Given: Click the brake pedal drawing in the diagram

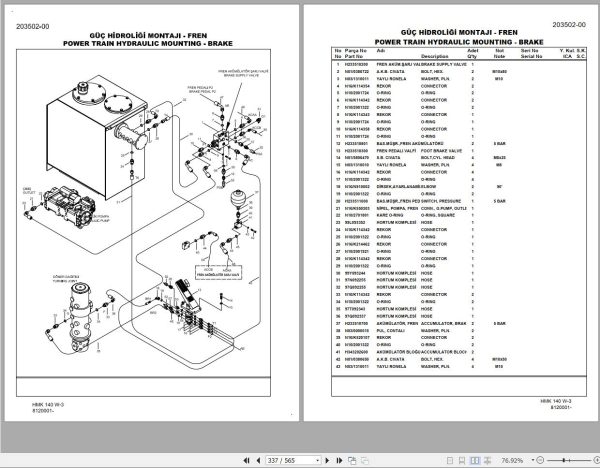Looking at the screenshot, I should [x=188, y=294].
